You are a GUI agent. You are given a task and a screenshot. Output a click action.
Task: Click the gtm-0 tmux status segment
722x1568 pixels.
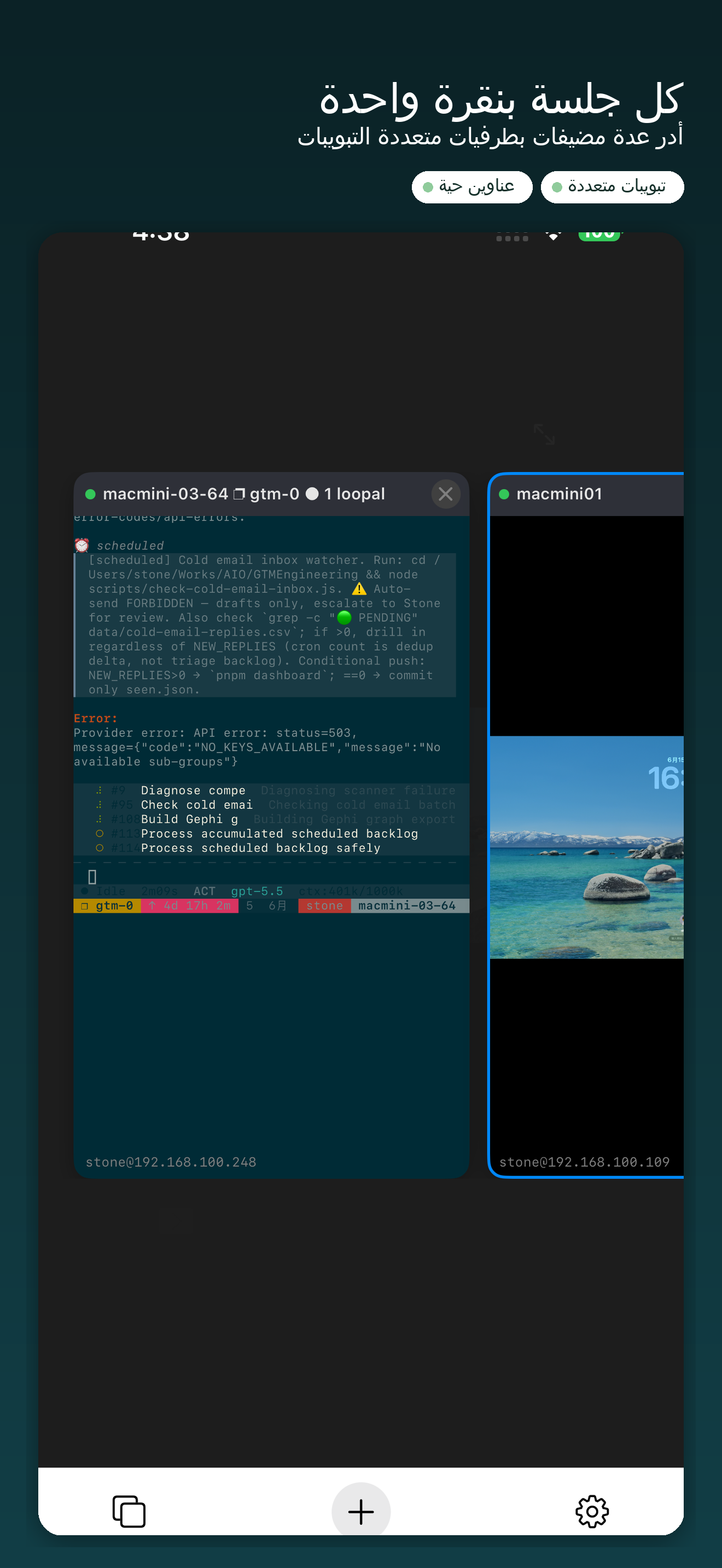107,906
